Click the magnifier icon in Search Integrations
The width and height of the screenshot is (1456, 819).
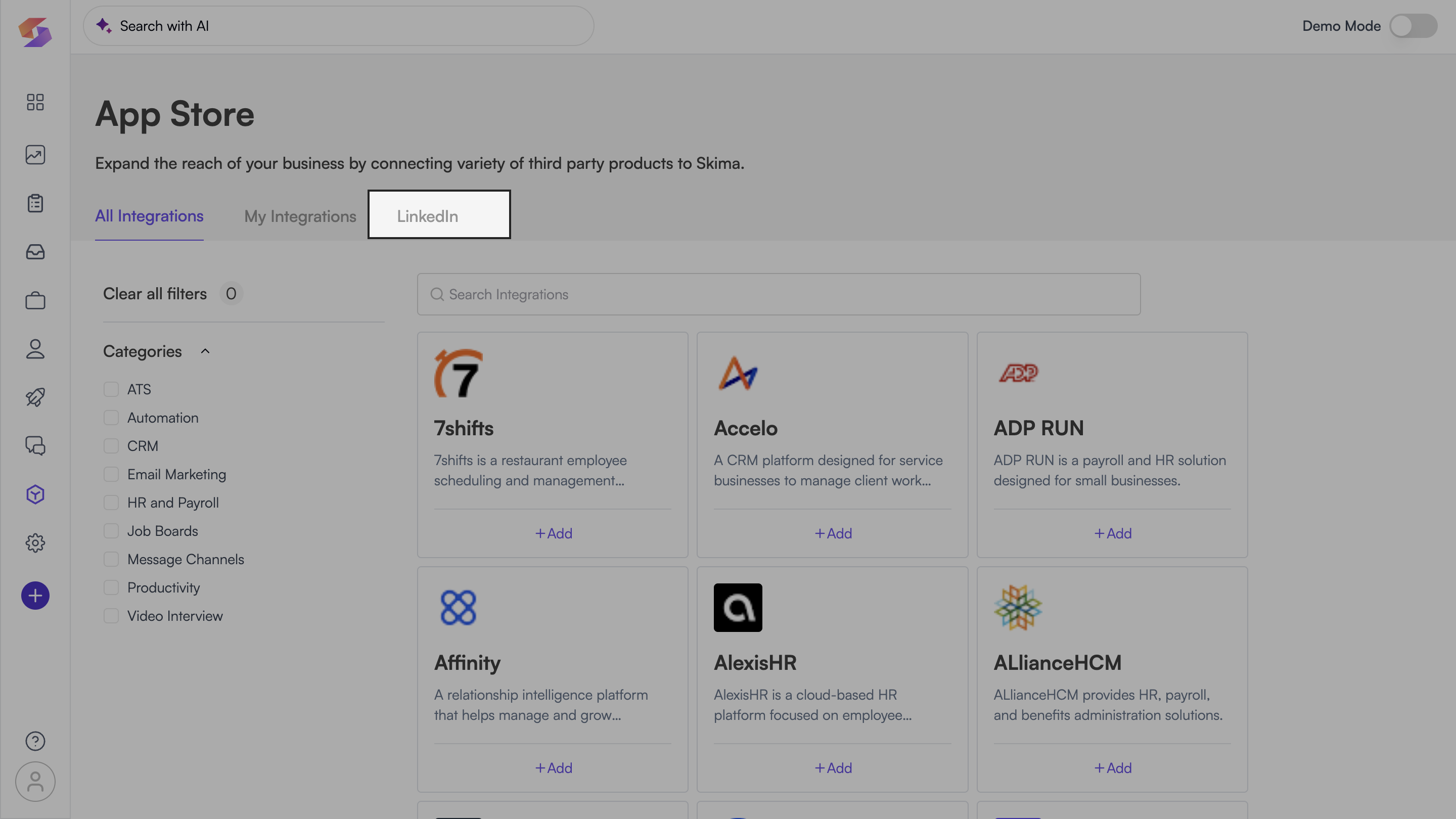[437, 294]
